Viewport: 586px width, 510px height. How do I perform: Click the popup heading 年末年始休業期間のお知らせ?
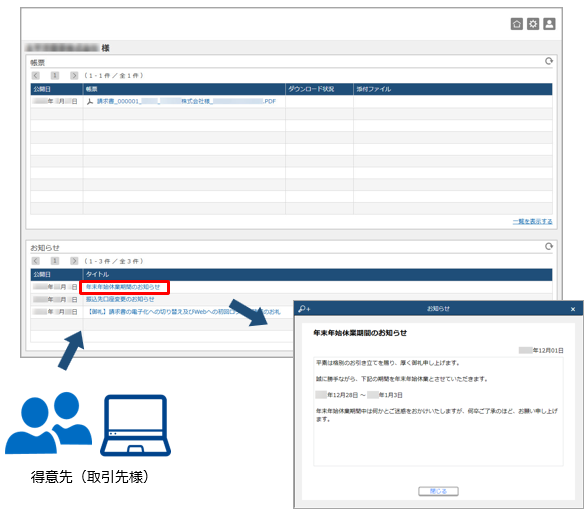click(x=360, y=333)
